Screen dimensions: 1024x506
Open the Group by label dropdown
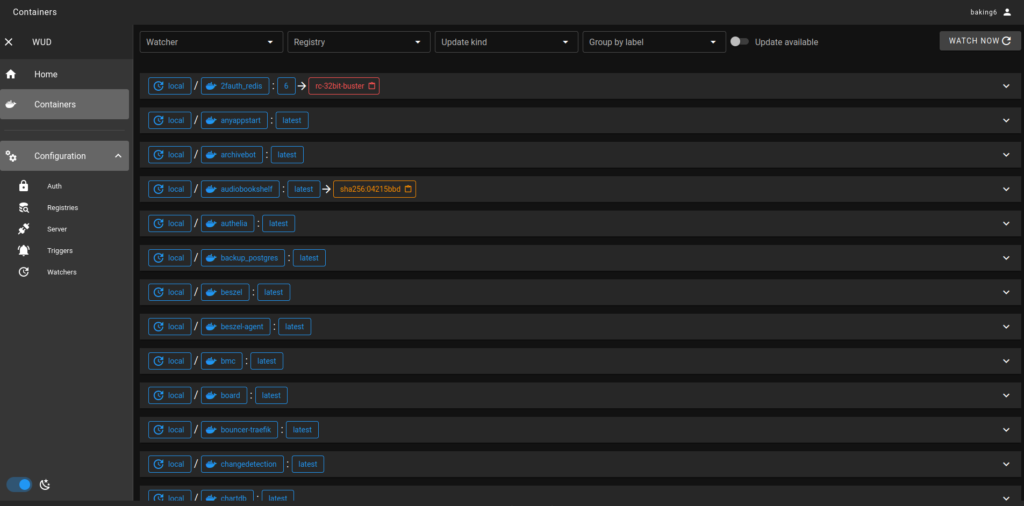(x=654, y=42)
